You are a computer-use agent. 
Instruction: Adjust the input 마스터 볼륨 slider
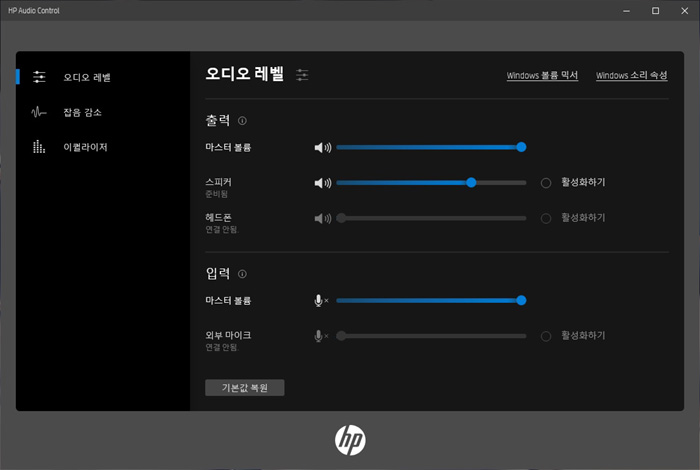pos(431,300)
